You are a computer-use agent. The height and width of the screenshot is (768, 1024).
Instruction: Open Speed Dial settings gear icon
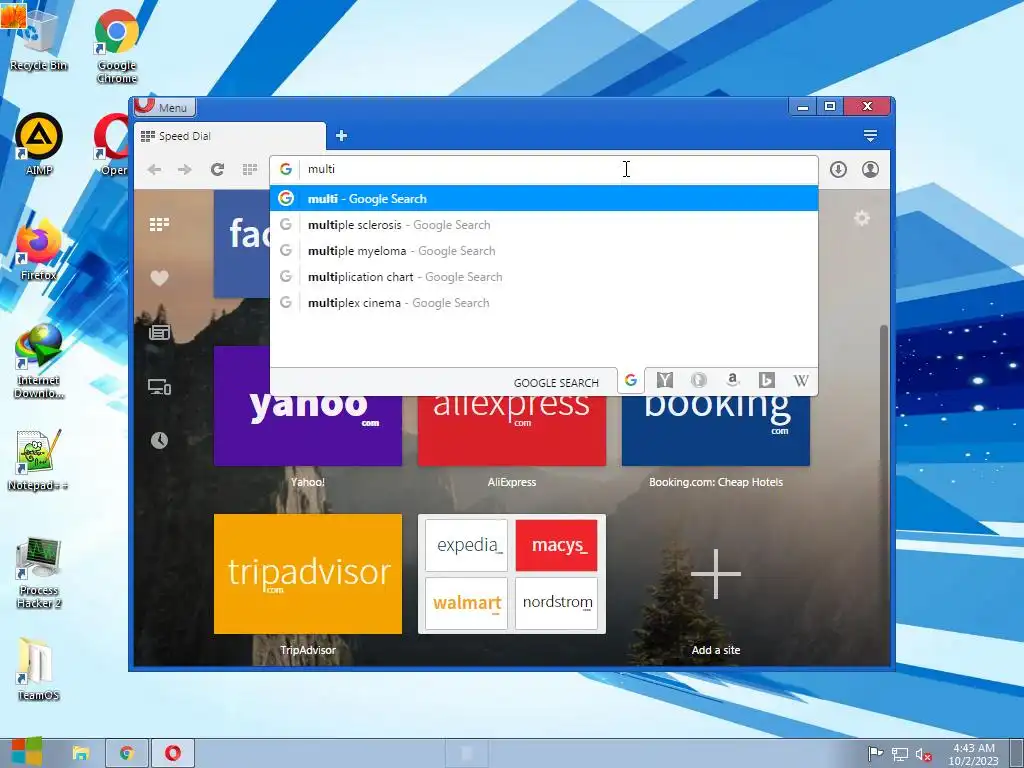861,218
